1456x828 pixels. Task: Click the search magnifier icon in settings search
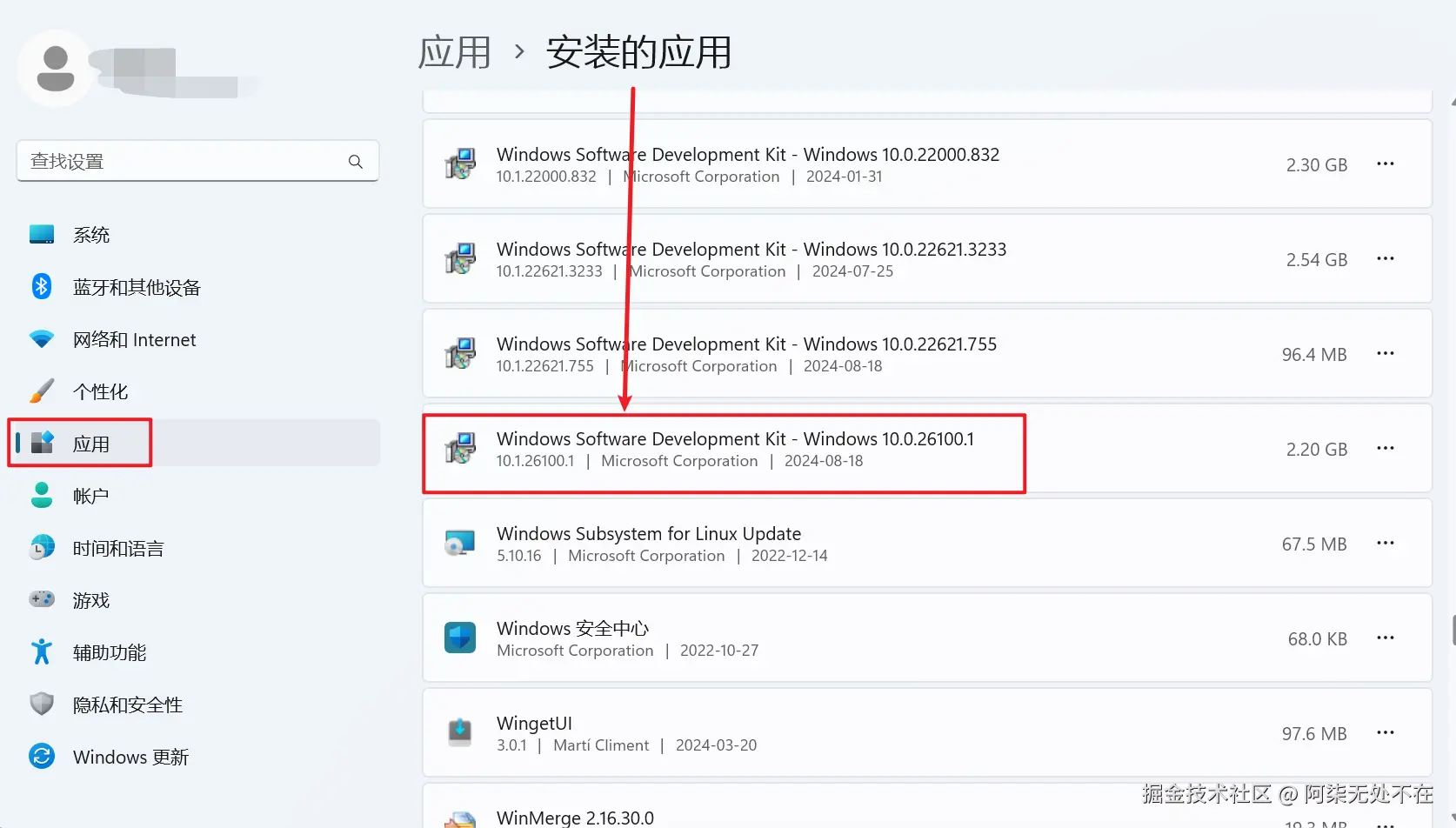[356, 162]
